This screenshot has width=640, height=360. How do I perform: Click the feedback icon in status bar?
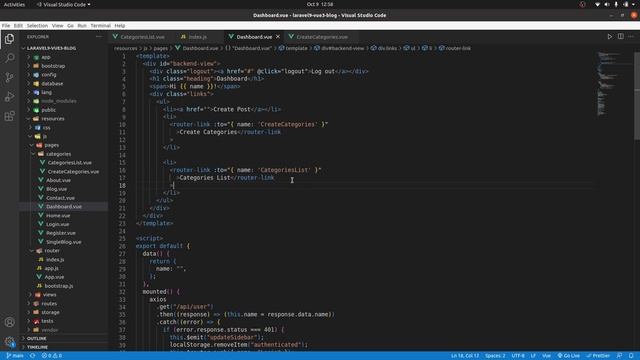click(x=619, y=356)
